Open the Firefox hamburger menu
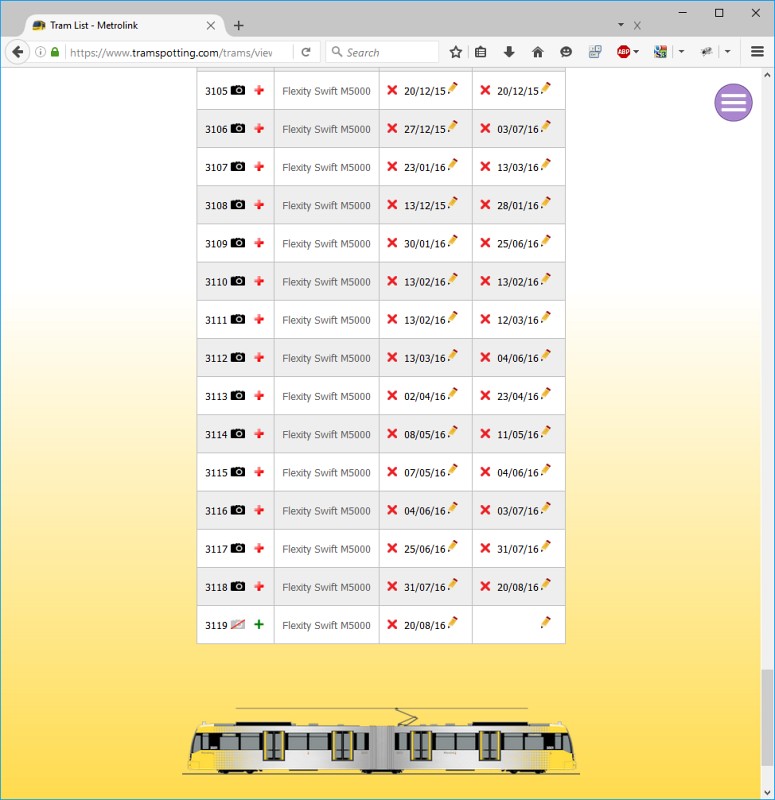The height and width of the screenshot is (800, 775). tap(757, 52)
